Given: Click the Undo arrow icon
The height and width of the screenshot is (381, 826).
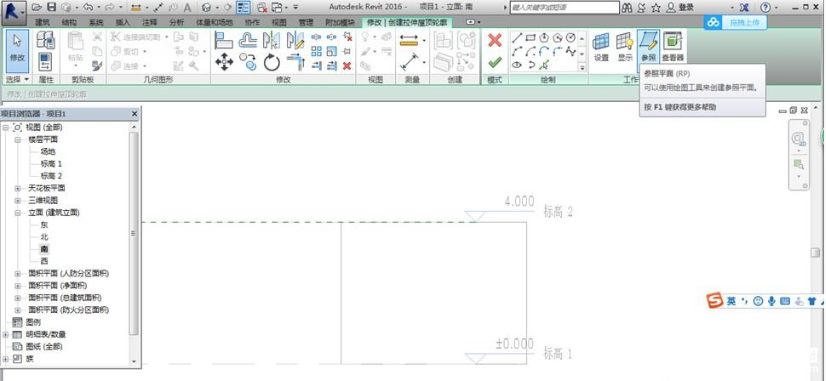Looking at the screenshot, I should point(88,7).
